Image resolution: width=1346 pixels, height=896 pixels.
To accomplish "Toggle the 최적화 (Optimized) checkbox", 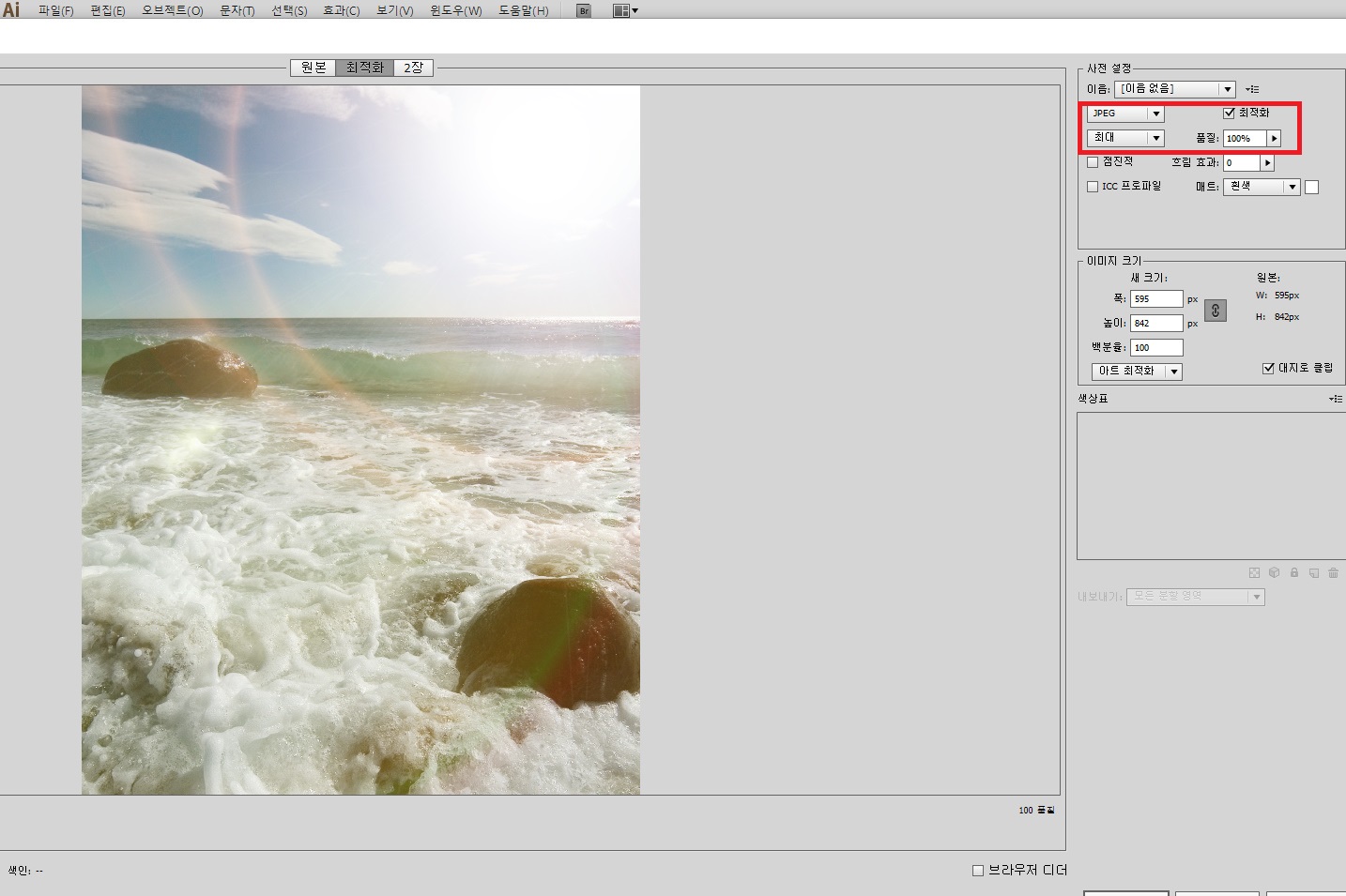I will coord(1229,114).
